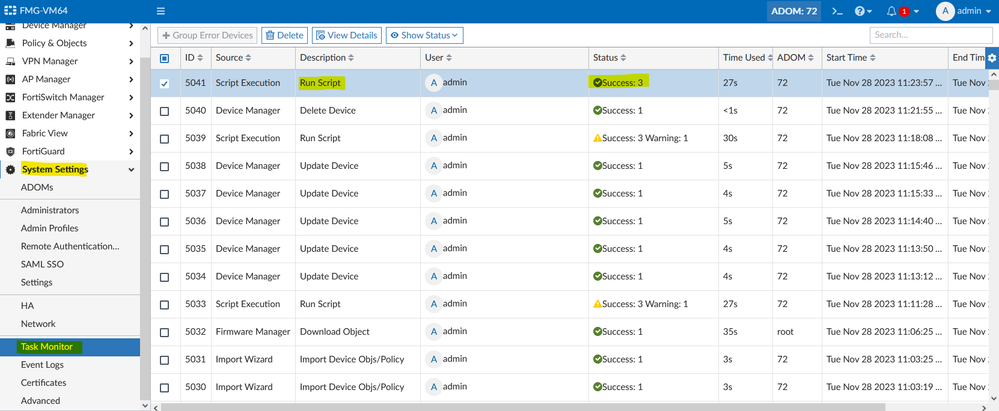
Task: Open the Show Status dropdown
Action: coord(424,35)
